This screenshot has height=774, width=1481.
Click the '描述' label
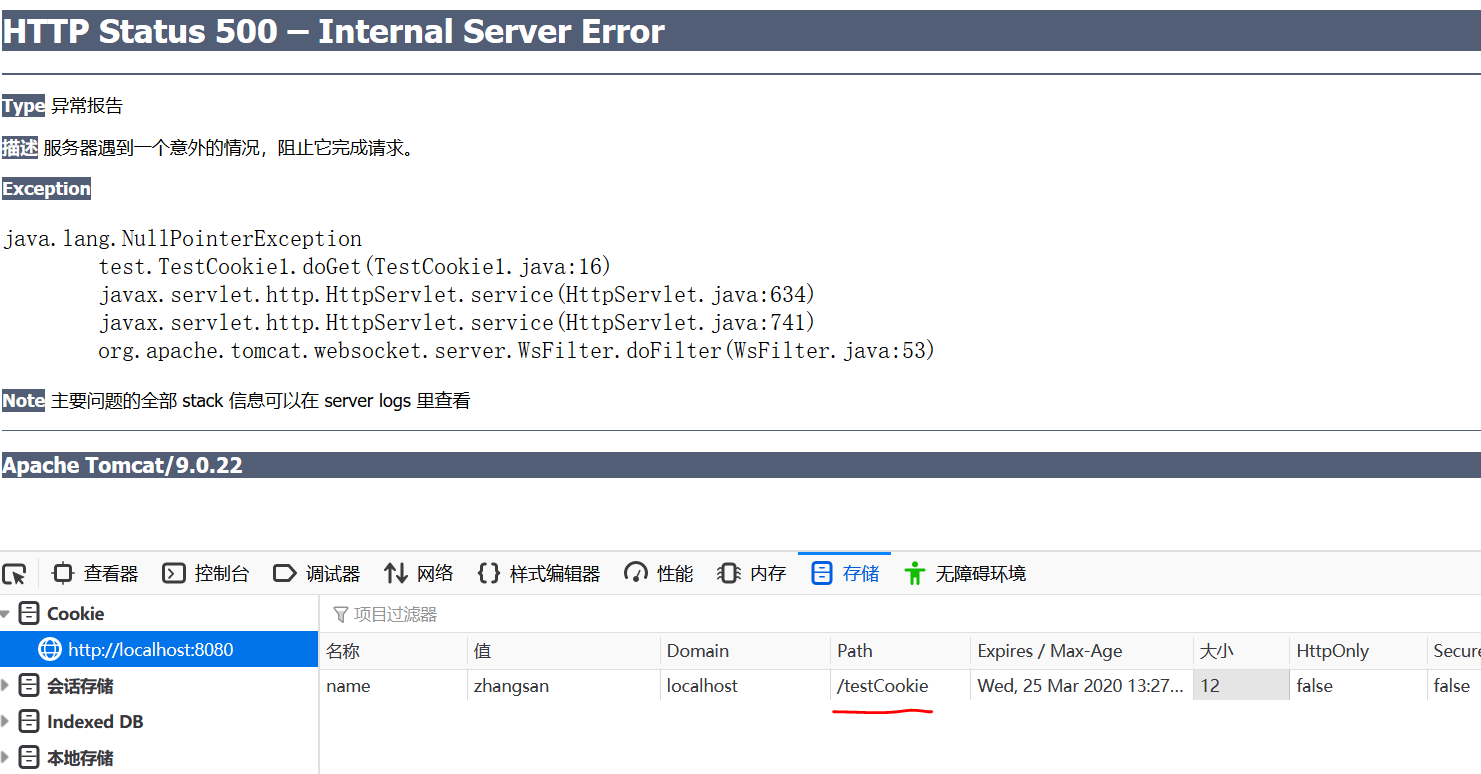20,148
